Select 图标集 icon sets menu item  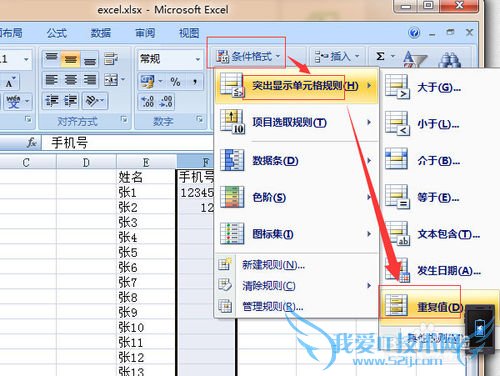pyautogui.click(x=297, y=234)
